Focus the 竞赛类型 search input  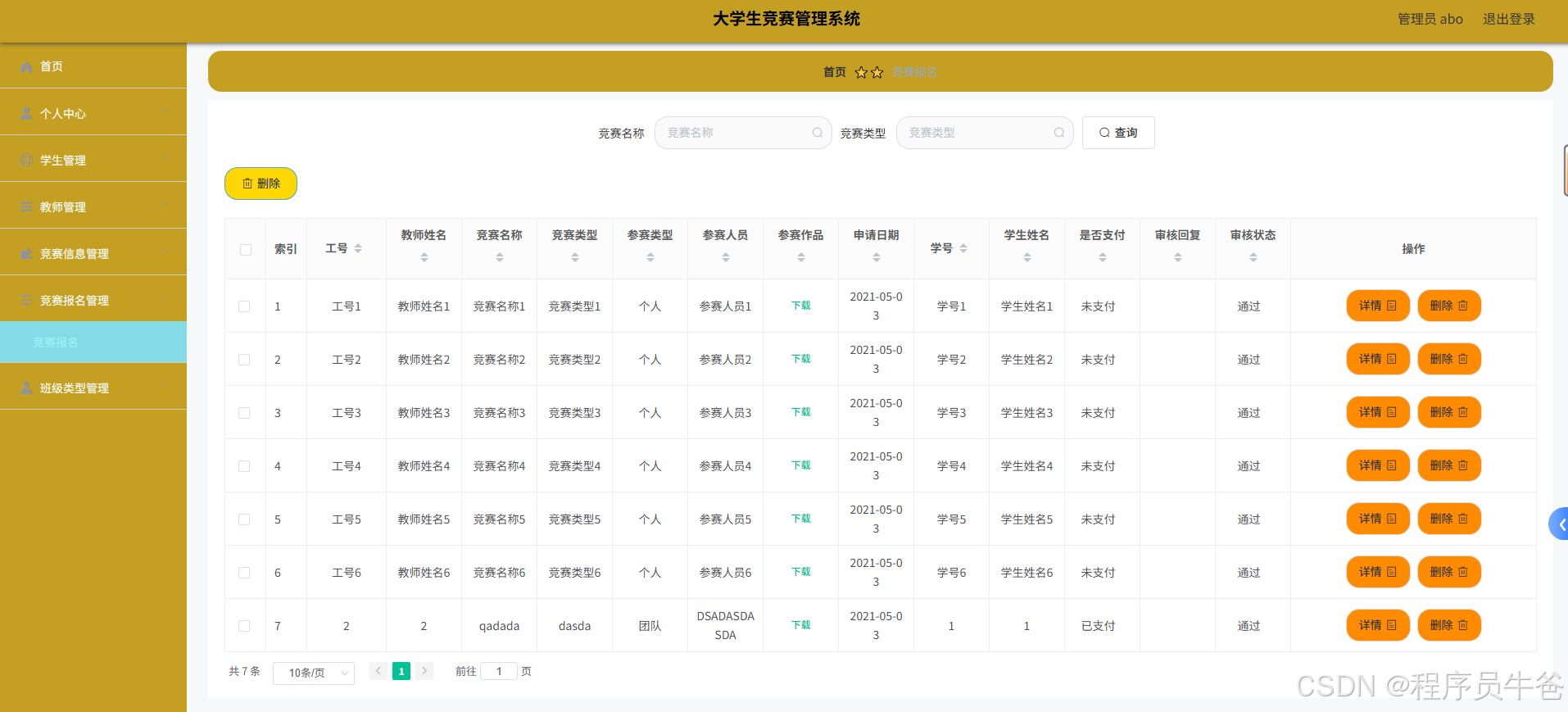(985, 133)
